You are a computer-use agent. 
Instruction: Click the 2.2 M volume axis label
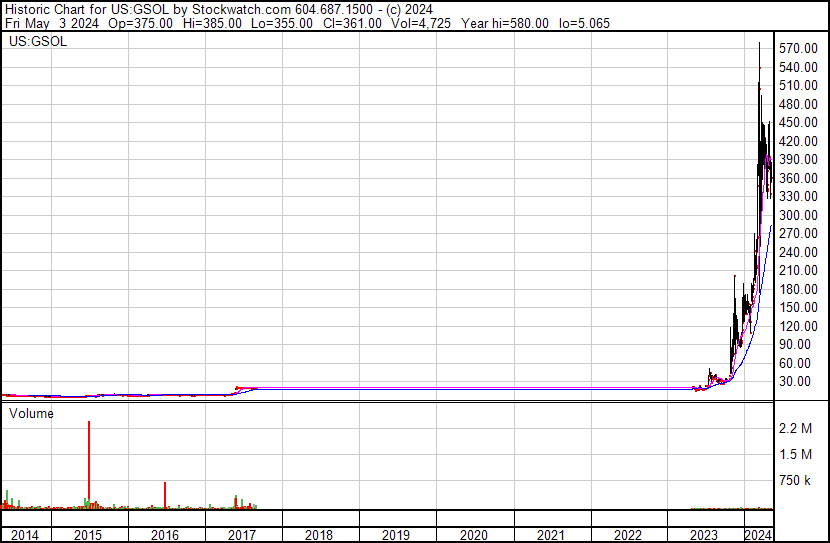pos(795,428)
